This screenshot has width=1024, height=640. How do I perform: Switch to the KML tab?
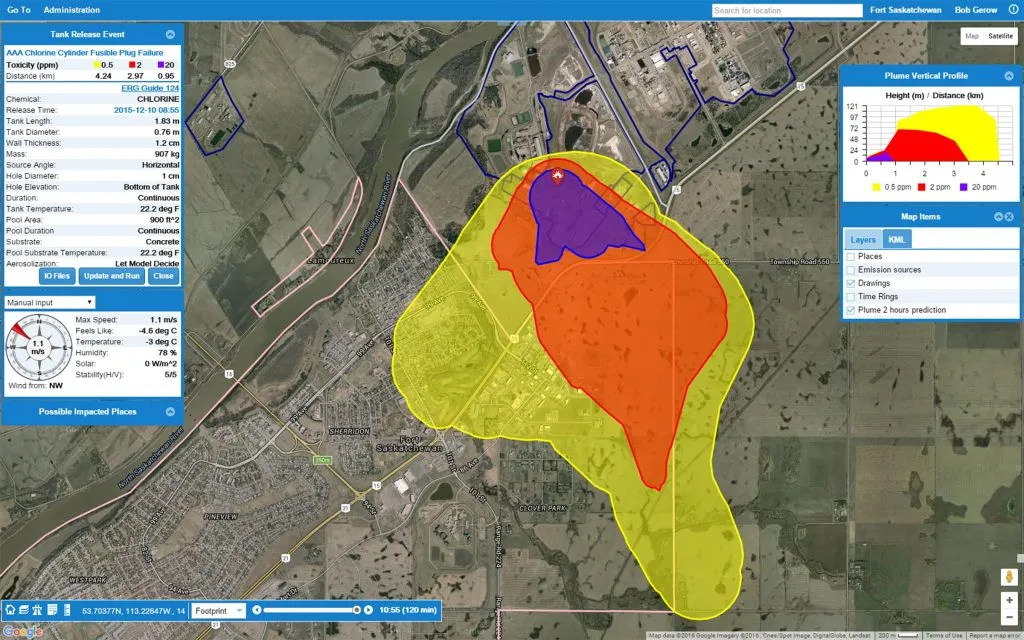898,240
